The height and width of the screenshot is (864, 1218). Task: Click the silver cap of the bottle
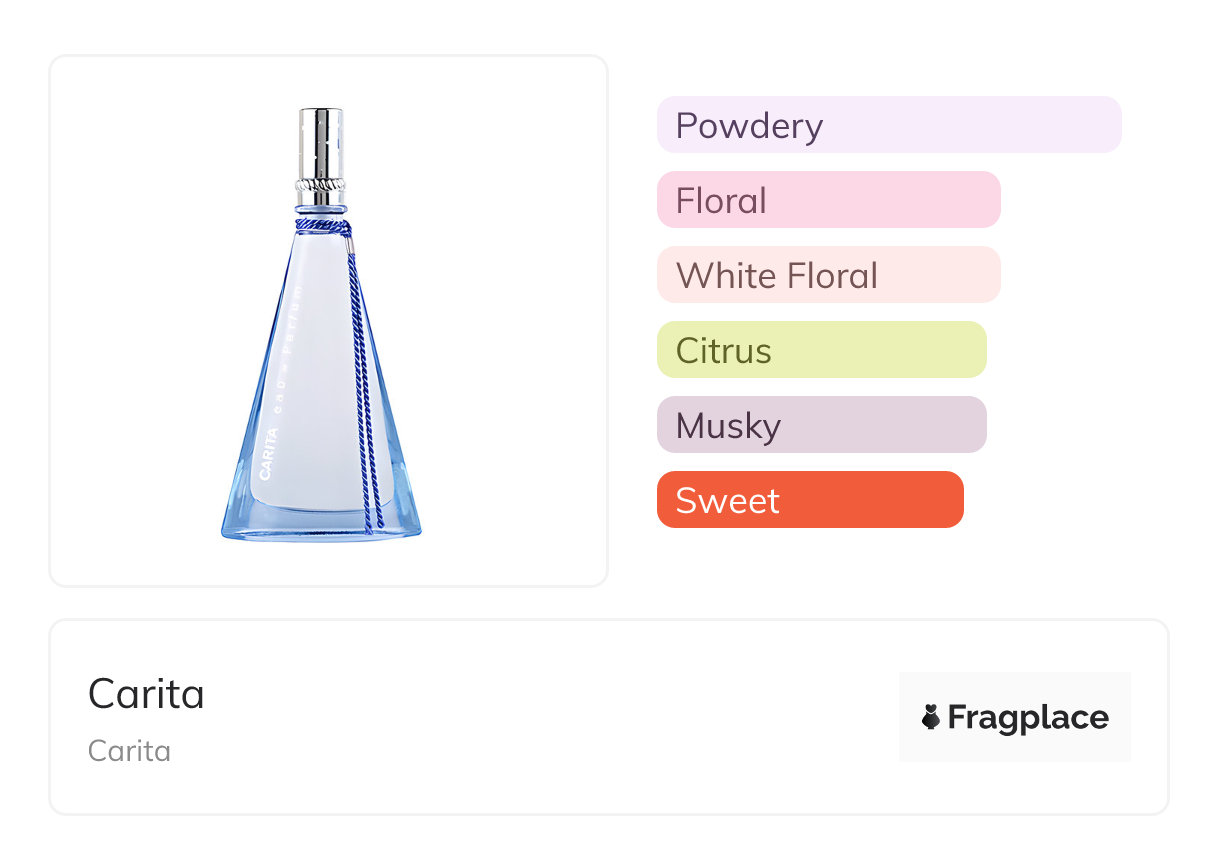click(321, 140)
